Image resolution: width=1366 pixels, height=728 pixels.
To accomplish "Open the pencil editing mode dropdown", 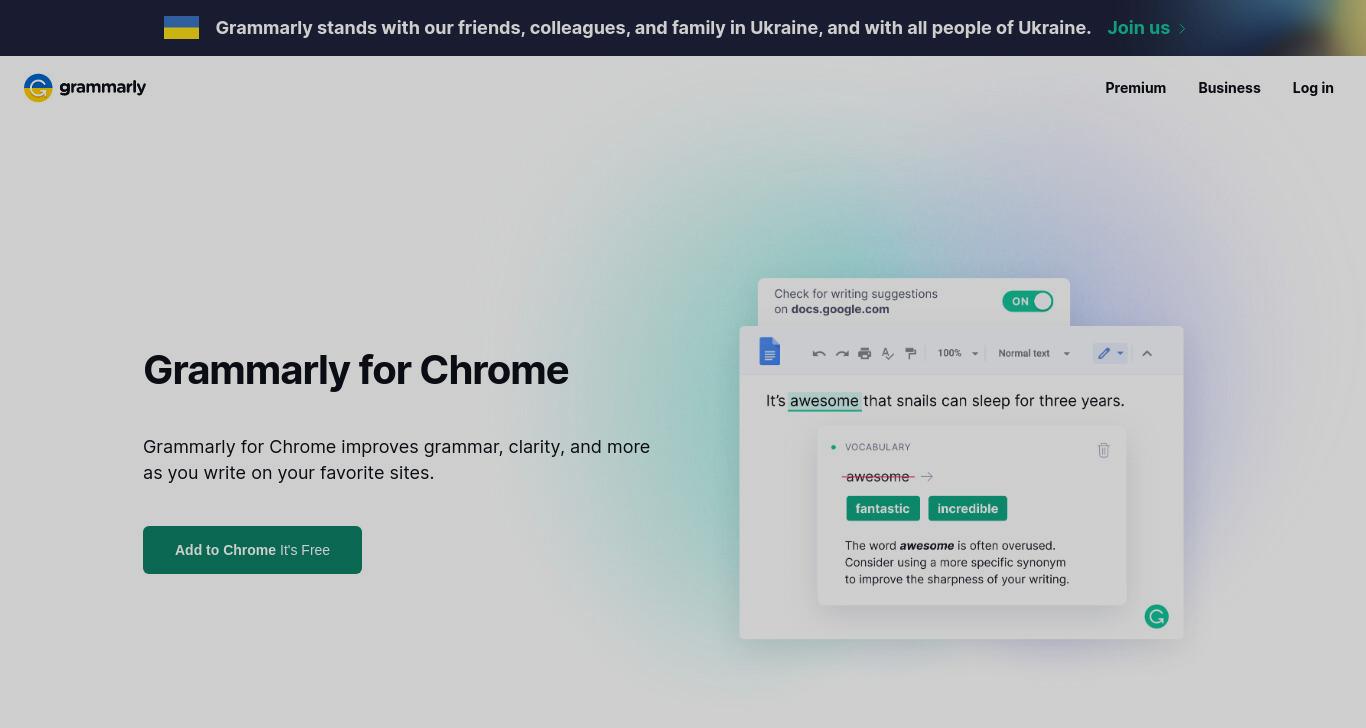I will 1110,353.
